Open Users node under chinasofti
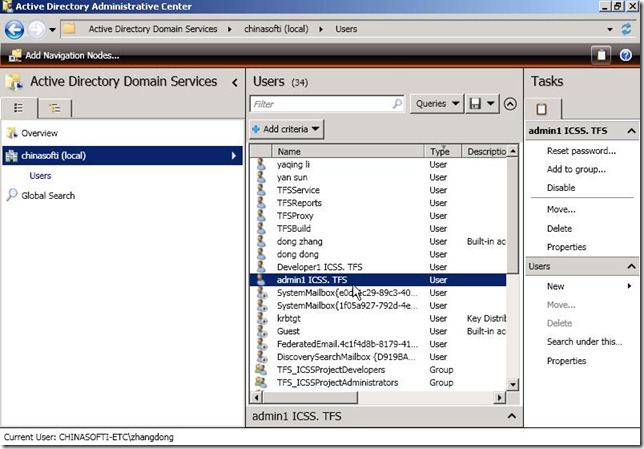 coord(40,176)
